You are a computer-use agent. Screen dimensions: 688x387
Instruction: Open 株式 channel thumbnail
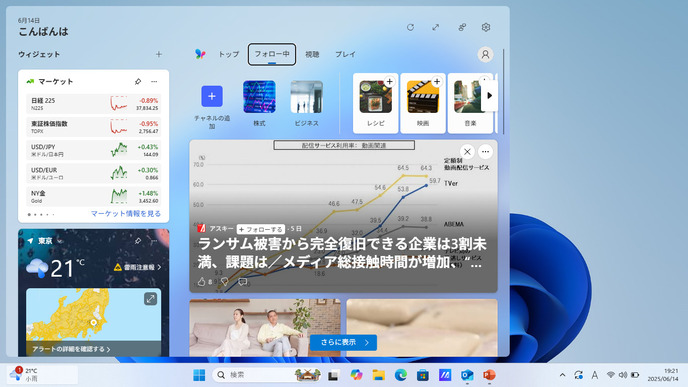259,97
